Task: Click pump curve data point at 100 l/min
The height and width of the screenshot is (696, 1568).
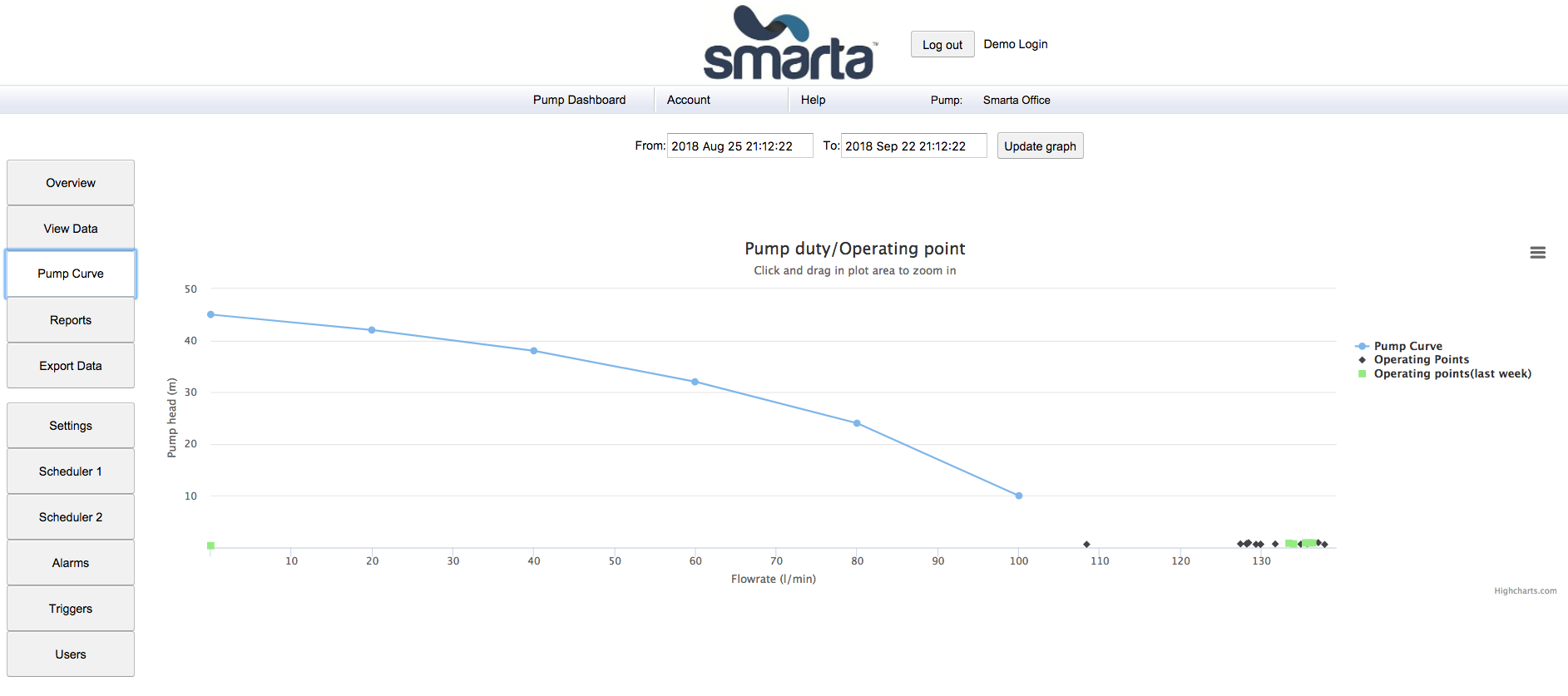Action: pos(1018,496)
